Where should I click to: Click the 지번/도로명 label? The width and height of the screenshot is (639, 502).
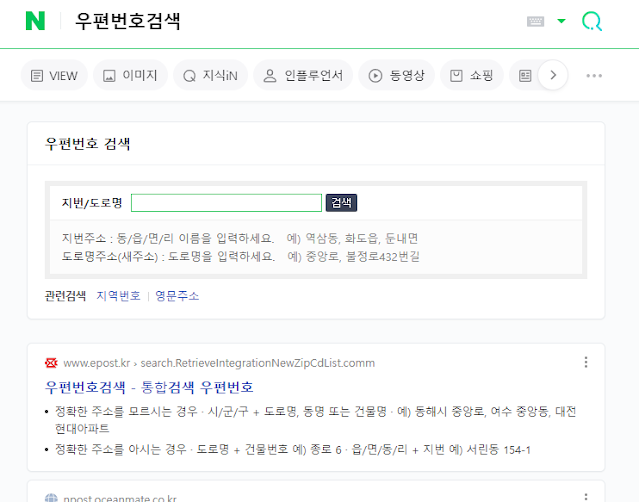pos(92,203)
